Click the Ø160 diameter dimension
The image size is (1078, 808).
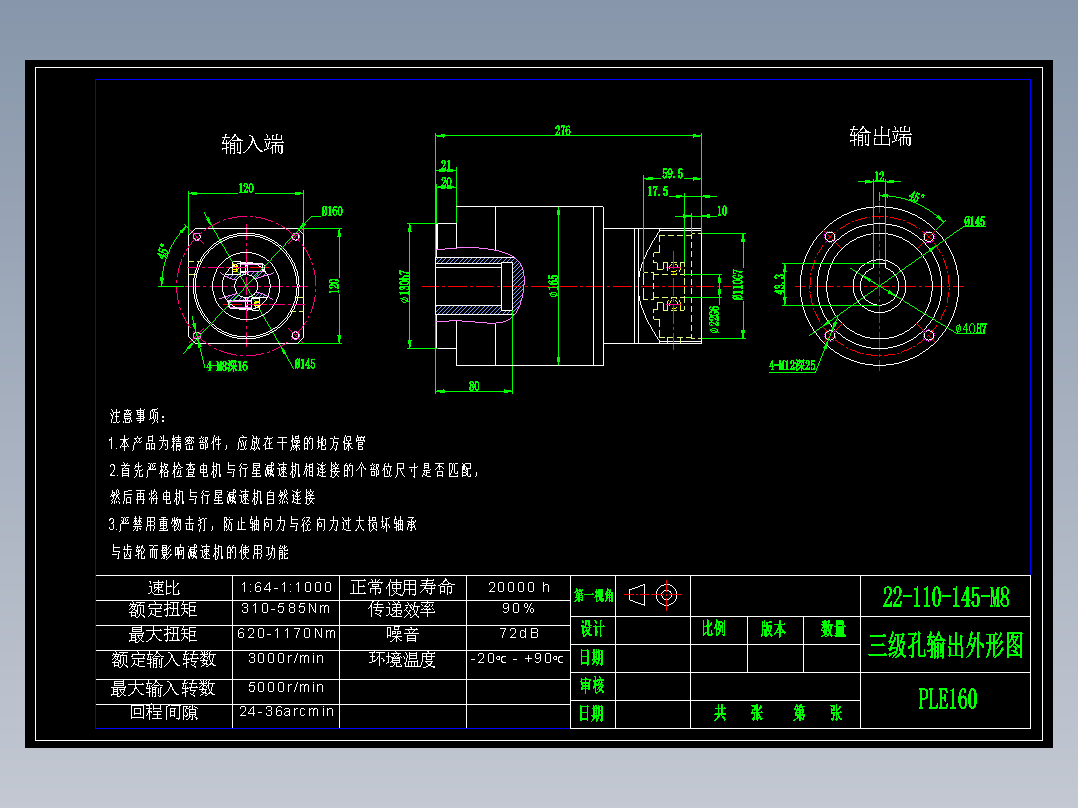[x=331, y=210]
